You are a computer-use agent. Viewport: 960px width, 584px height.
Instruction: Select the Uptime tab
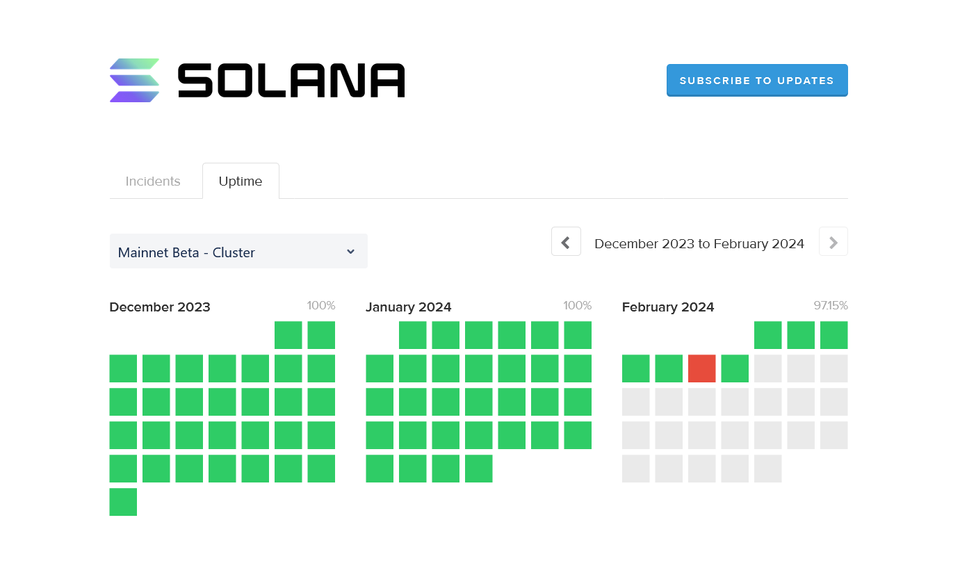(x=240, y=181)
